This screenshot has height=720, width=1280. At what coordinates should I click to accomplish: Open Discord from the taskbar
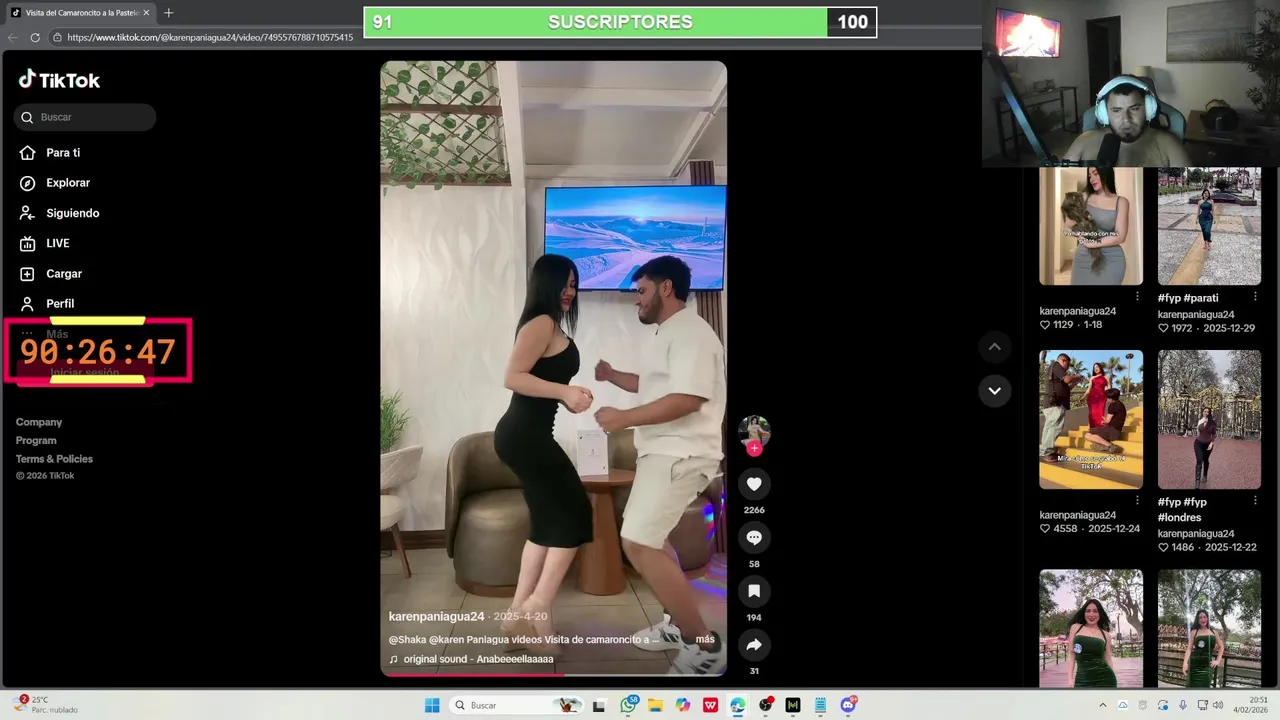(848, 705)
